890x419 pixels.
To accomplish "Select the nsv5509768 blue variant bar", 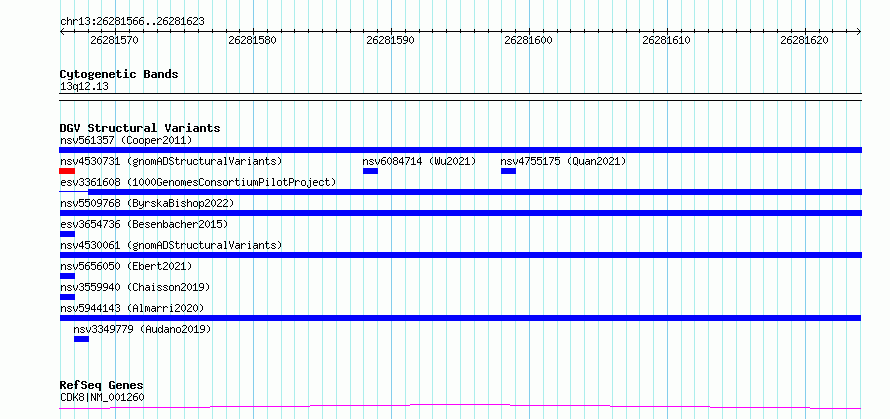I will pos(461,213).
